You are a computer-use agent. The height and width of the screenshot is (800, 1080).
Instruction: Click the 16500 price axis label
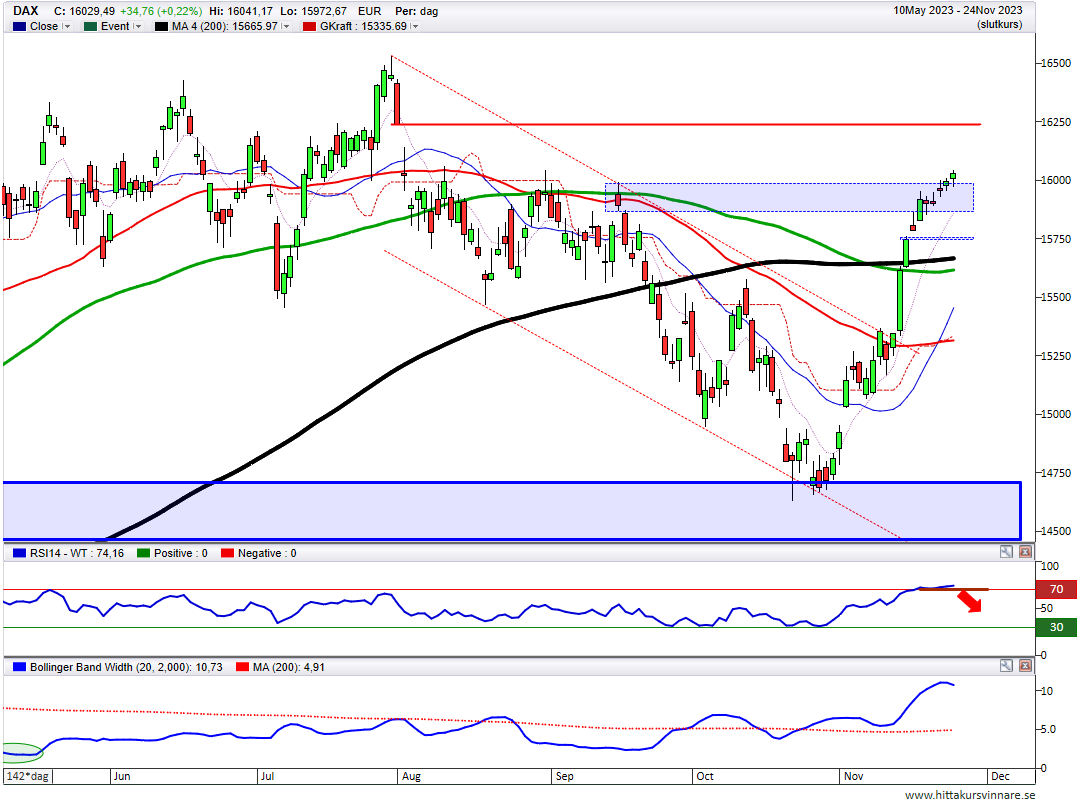pos(1056,63)
